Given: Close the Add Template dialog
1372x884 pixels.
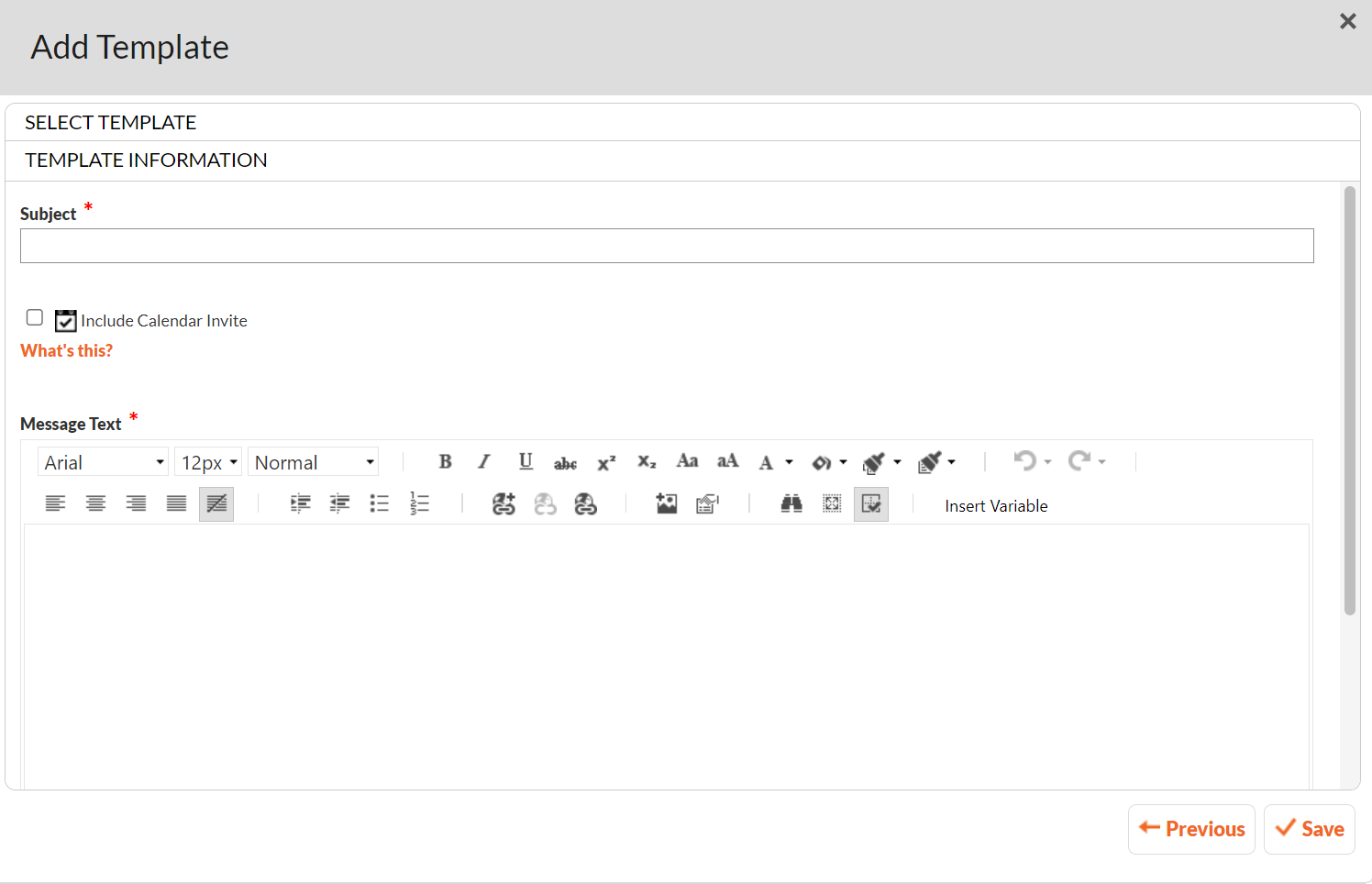Looking at the screenshot, I should 1347,21.
